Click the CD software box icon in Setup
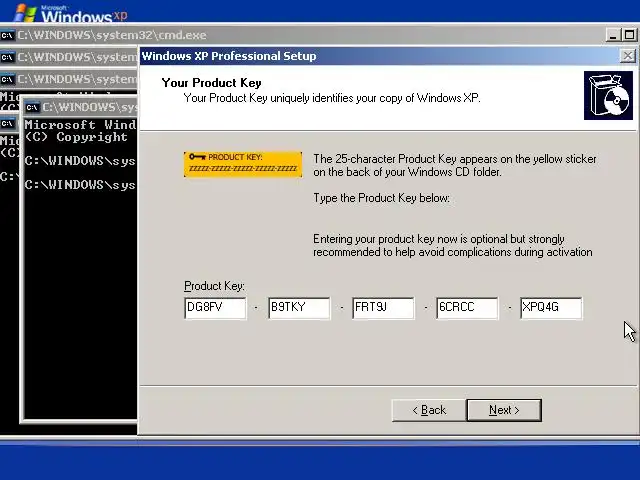 click(x=608, y=96)
